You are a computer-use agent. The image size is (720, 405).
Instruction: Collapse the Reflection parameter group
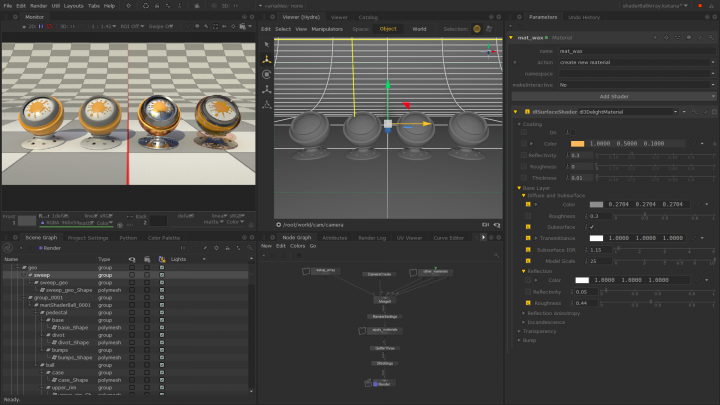coord(522,271)
